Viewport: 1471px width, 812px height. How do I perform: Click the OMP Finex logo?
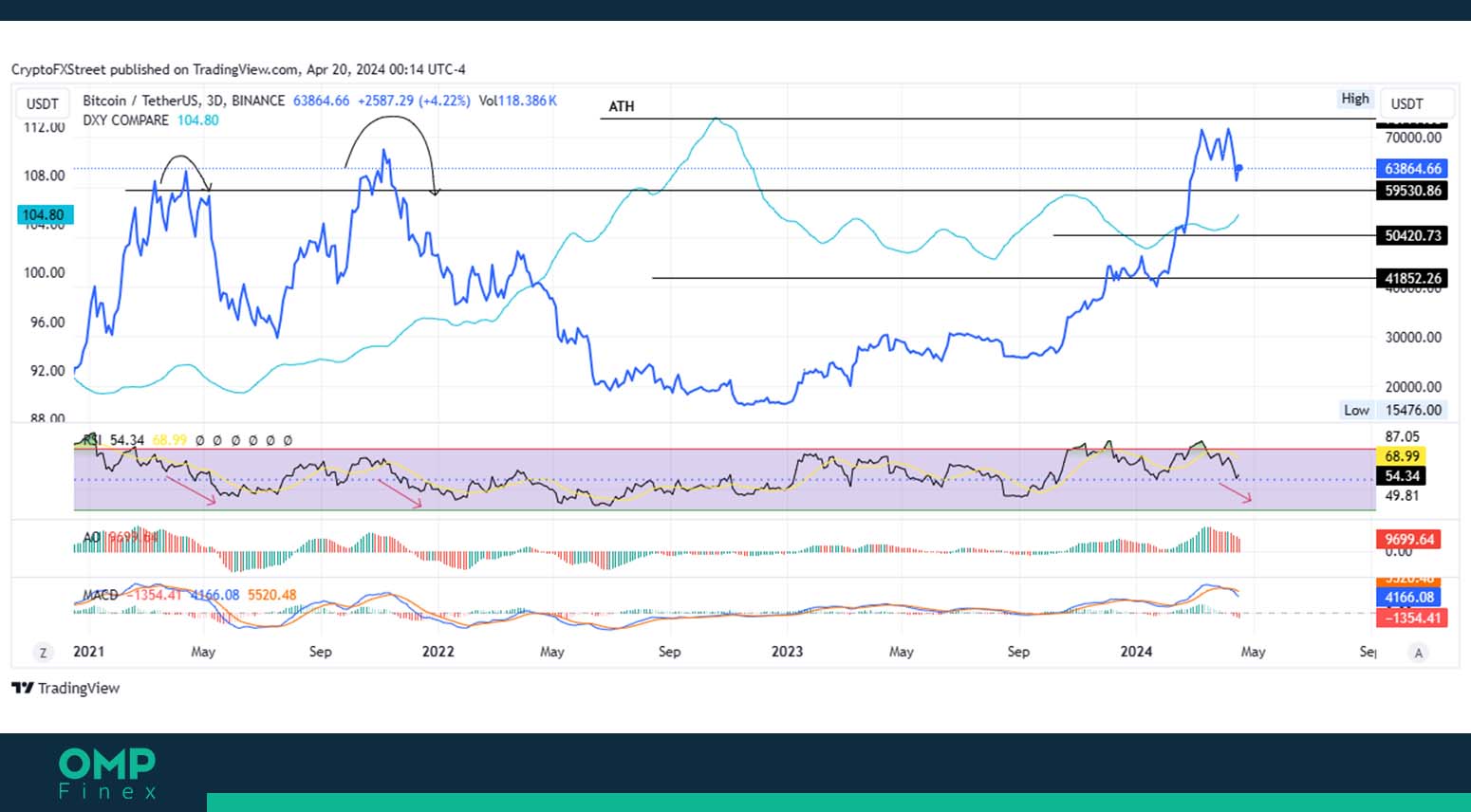(x=107, y=773)
